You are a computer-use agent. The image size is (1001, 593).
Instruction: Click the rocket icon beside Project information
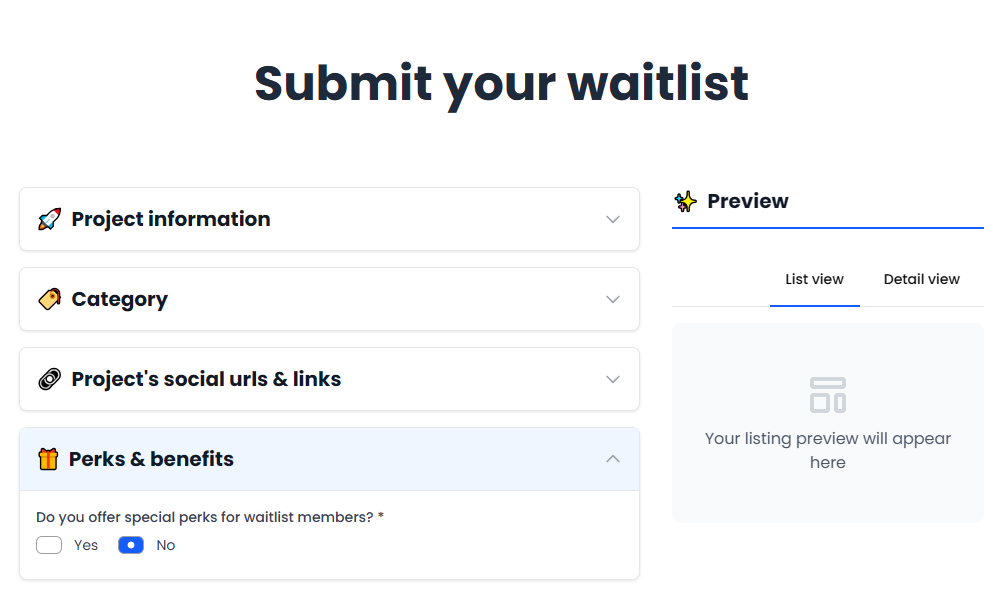(x=49, y=219)
